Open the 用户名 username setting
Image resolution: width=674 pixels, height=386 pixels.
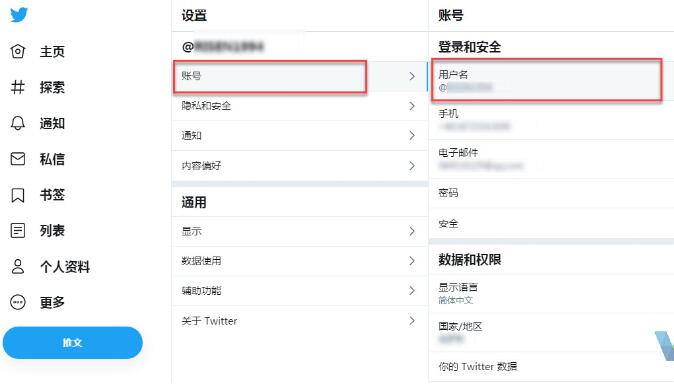pos(551,80)
